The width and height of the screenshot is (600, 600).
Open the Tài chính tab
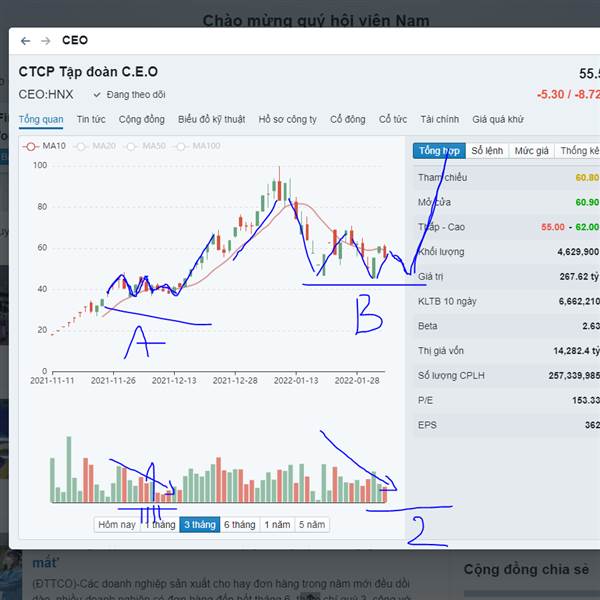click(440, 119)
